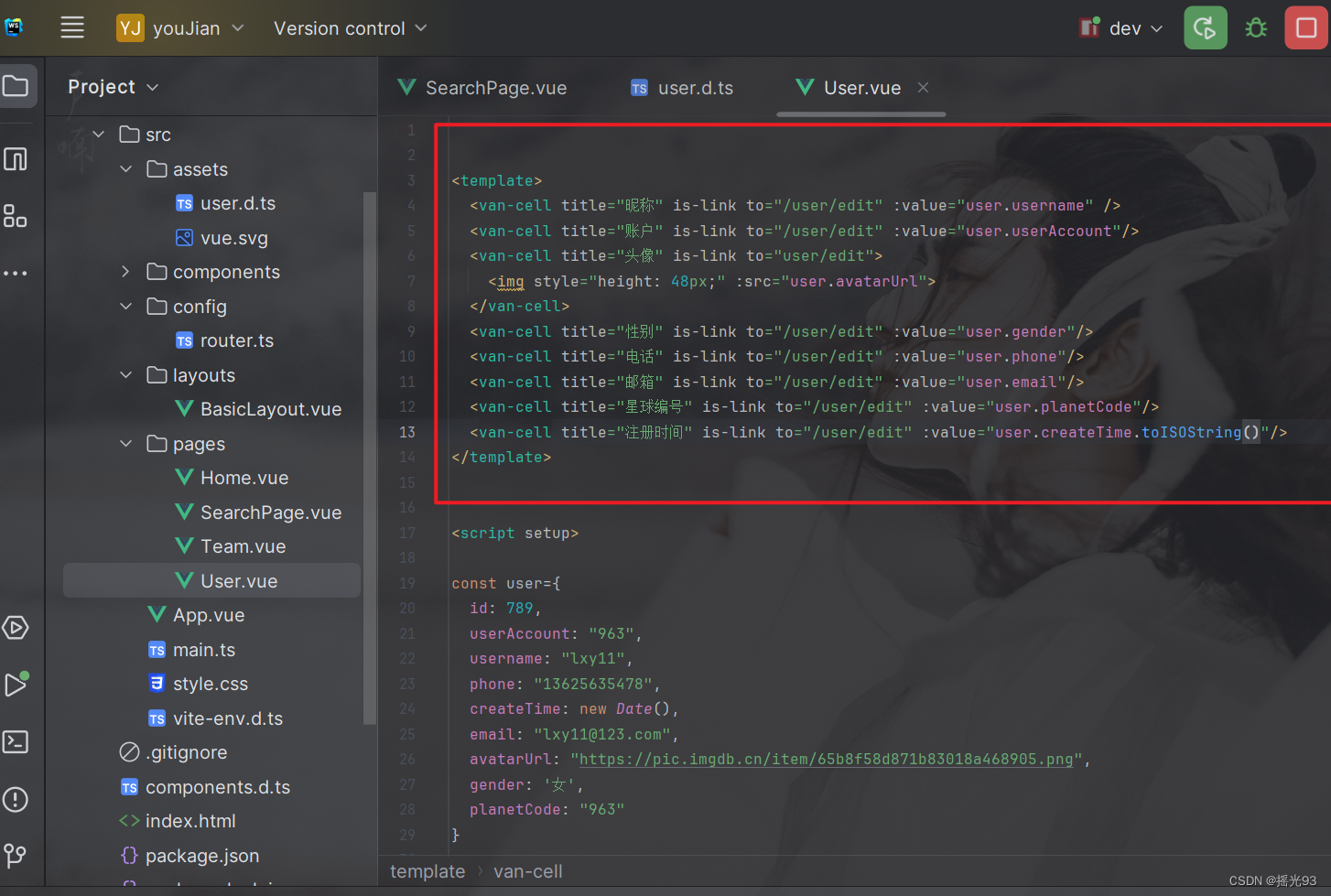Open the Problems tool window
This screenshot has width=1331, height=896.
[x=16, y=799]
